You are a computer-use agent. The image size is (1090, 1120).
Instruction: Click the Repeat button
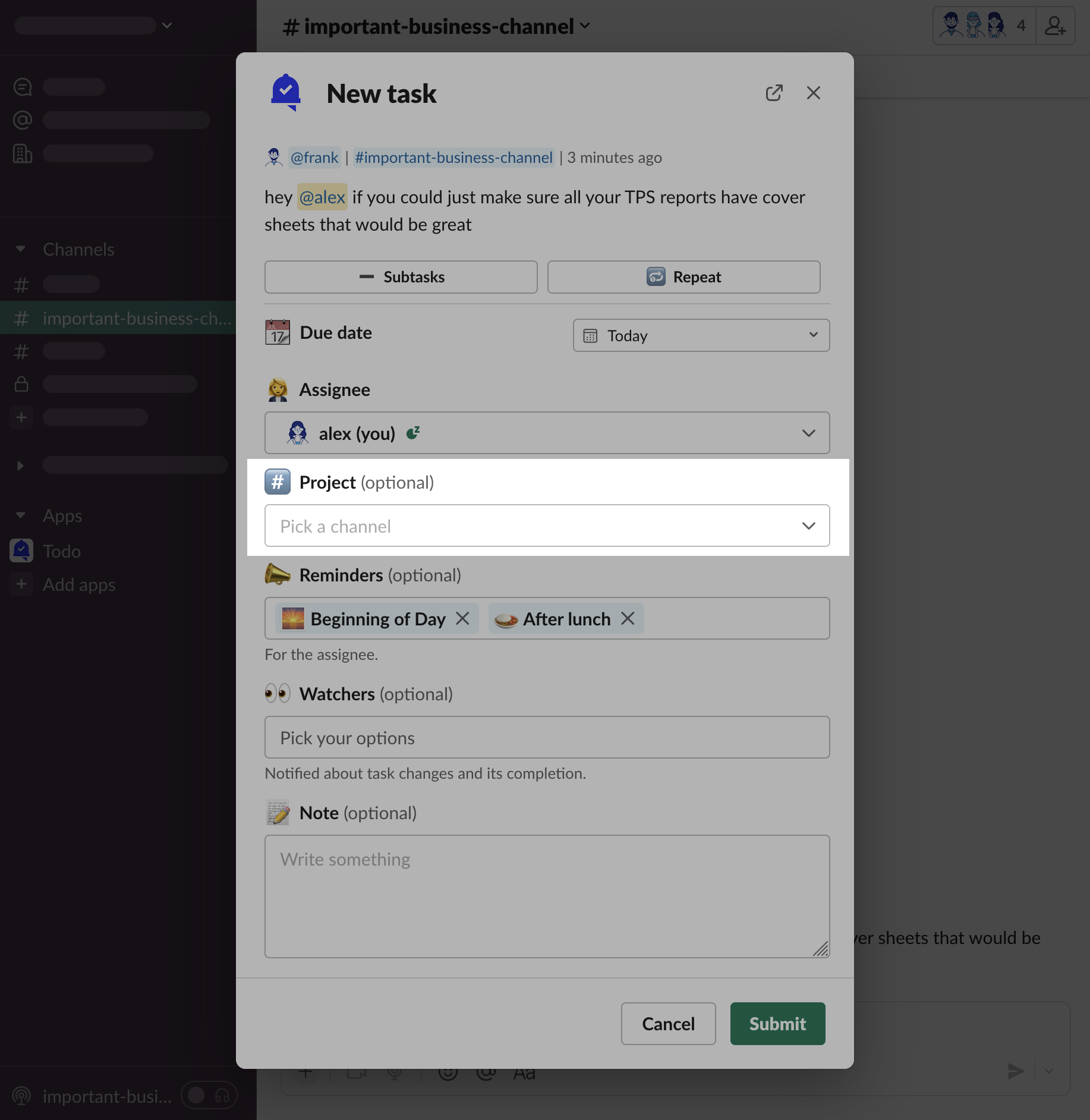[x=683, y=277]
